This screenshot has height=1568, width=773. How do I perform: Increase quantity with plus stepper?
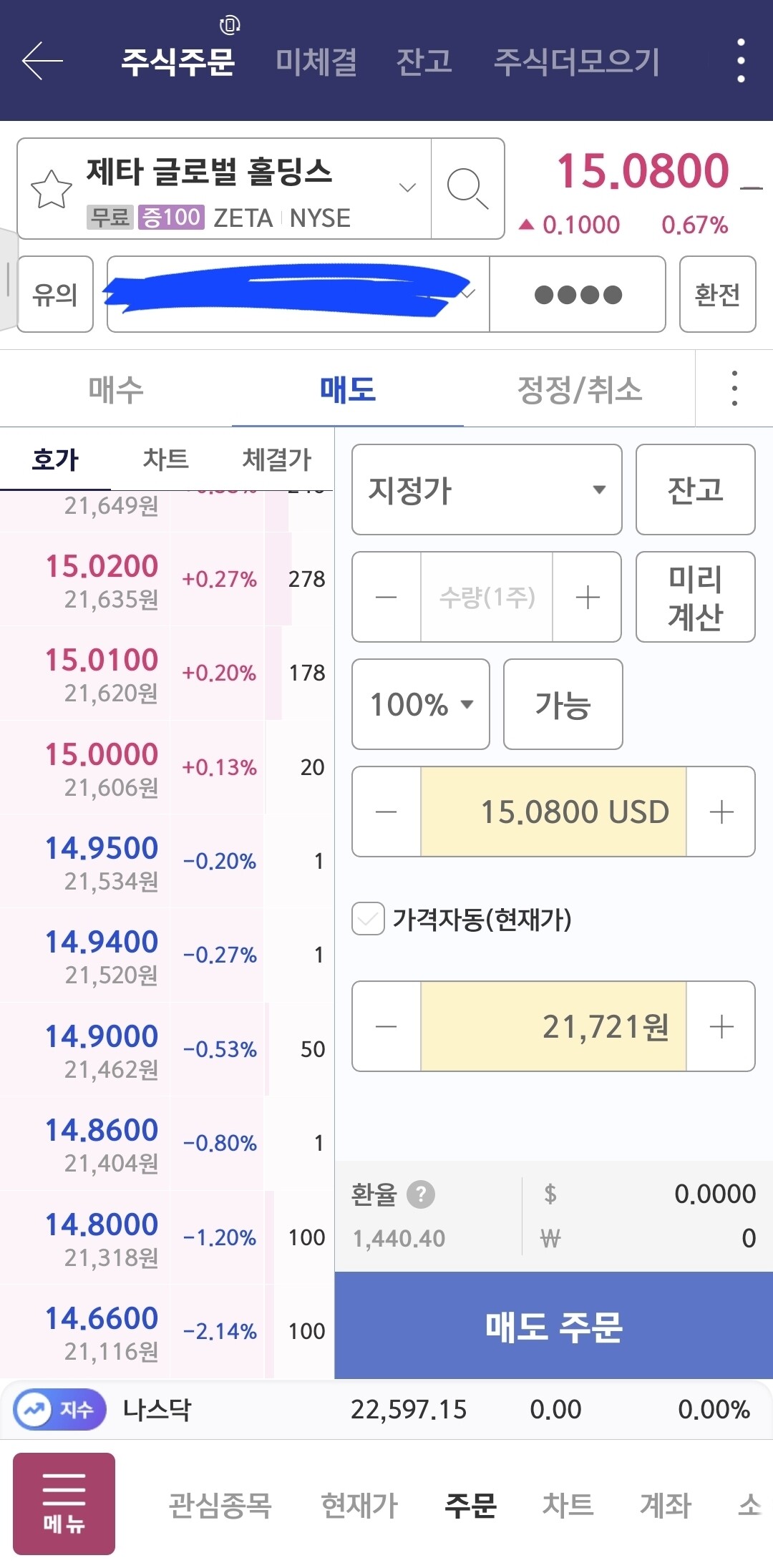tap(588, 597)
